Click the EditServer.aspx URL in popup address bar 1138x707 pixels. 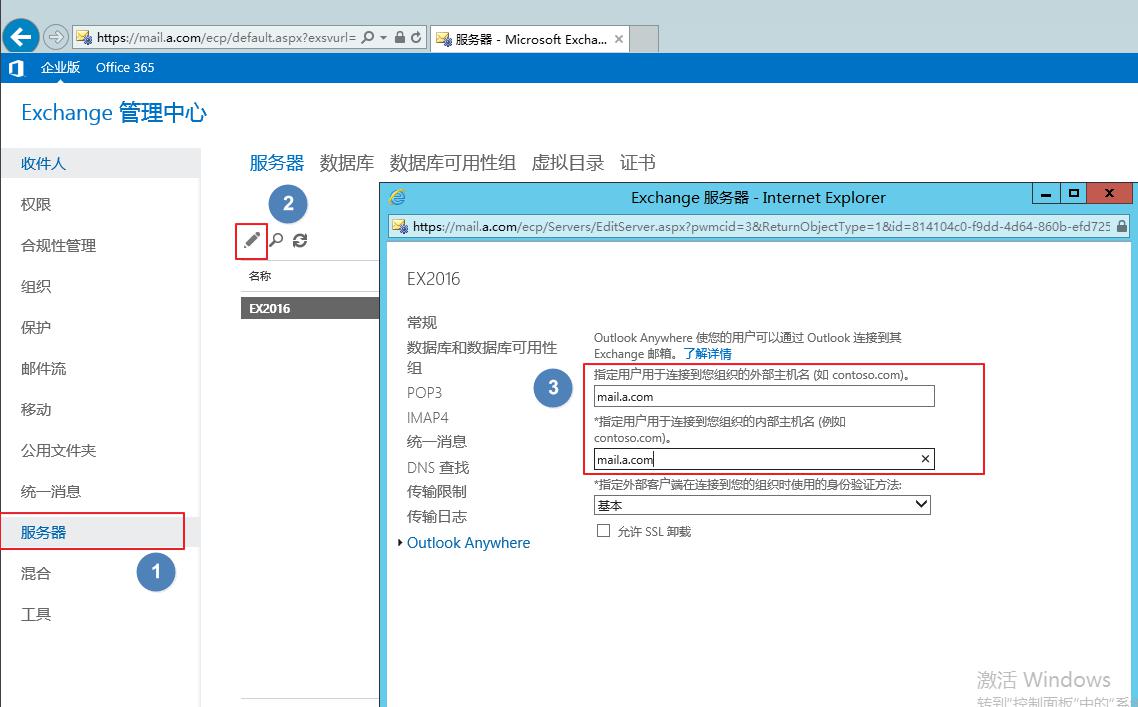761,226
